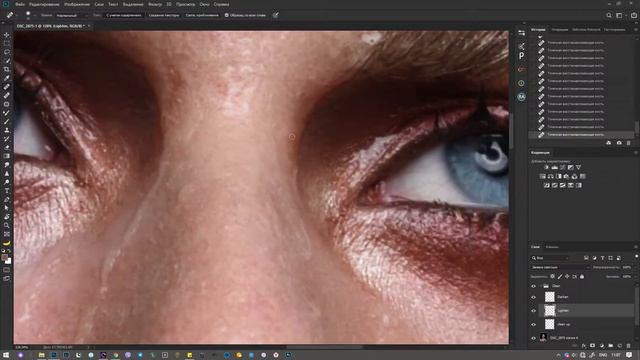Open the brush mode dropdown
This screenshot has height=360, width=640.
coord(71,15)
